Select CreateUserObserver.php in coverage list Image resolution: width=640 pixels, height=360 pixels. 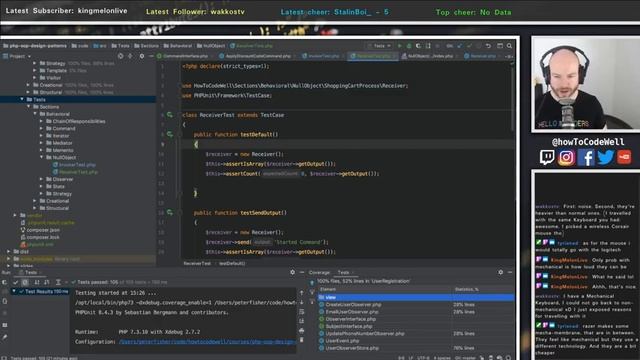pyautogui.click(x=353, y=304)
